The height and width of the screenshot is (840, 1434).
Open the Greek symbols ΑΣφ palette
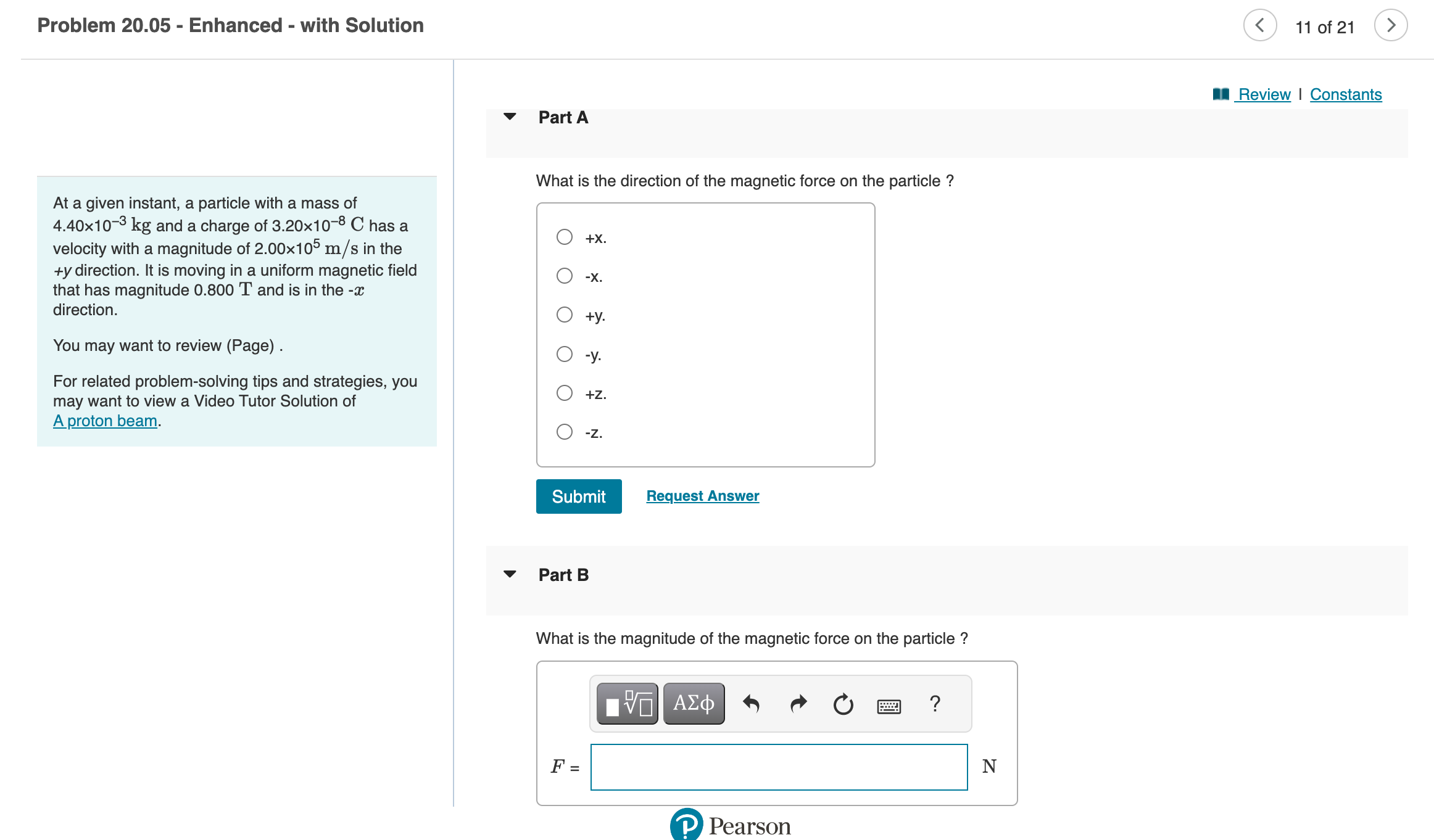tap(694, 703)
